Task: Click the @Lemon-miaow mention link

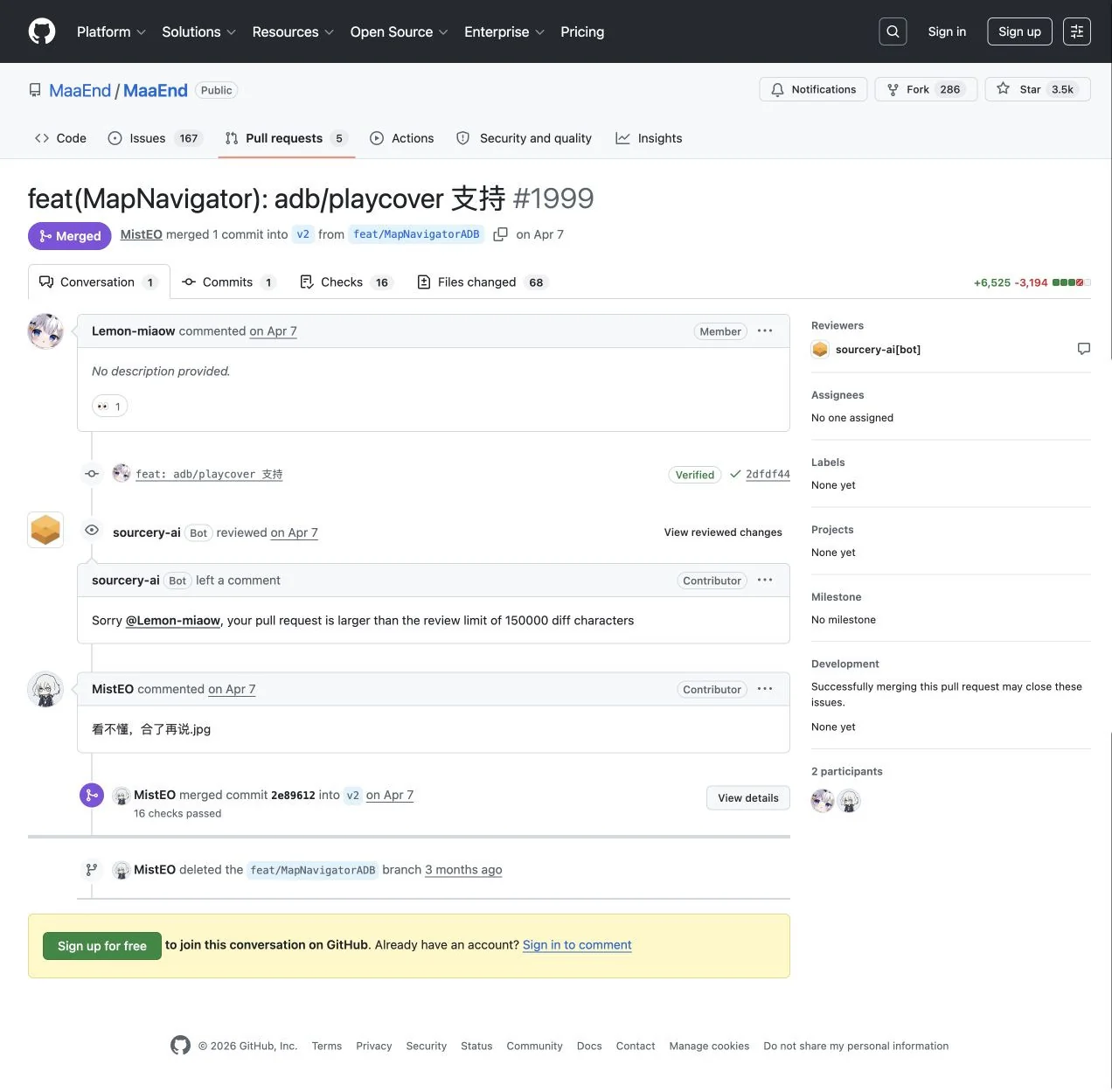Action: (173, 621)
